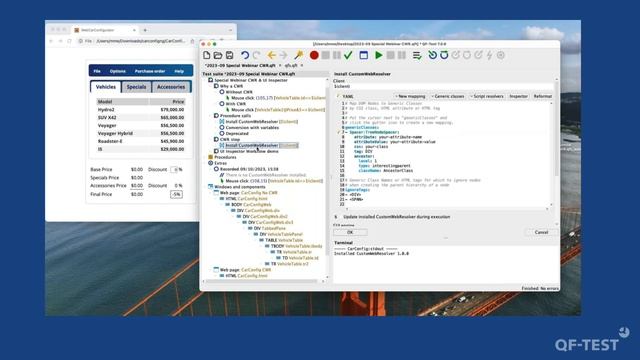
Task: Go back with the yellow left arrow
Action: point(272,55)
